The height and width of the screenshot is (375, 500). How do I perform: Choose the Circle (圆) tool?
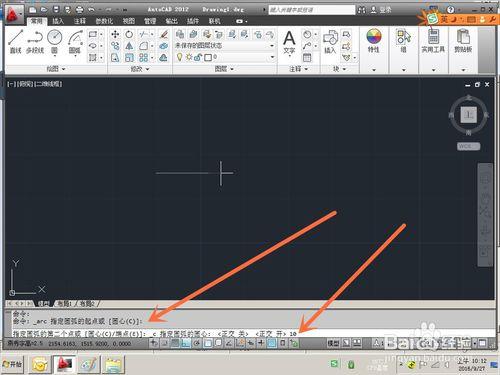[55, 41]
